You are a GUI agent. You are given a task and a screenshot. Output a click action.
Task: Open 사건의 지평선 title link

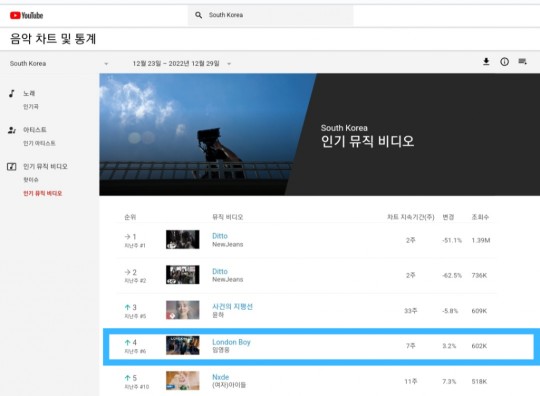click(x=232, y=306)
